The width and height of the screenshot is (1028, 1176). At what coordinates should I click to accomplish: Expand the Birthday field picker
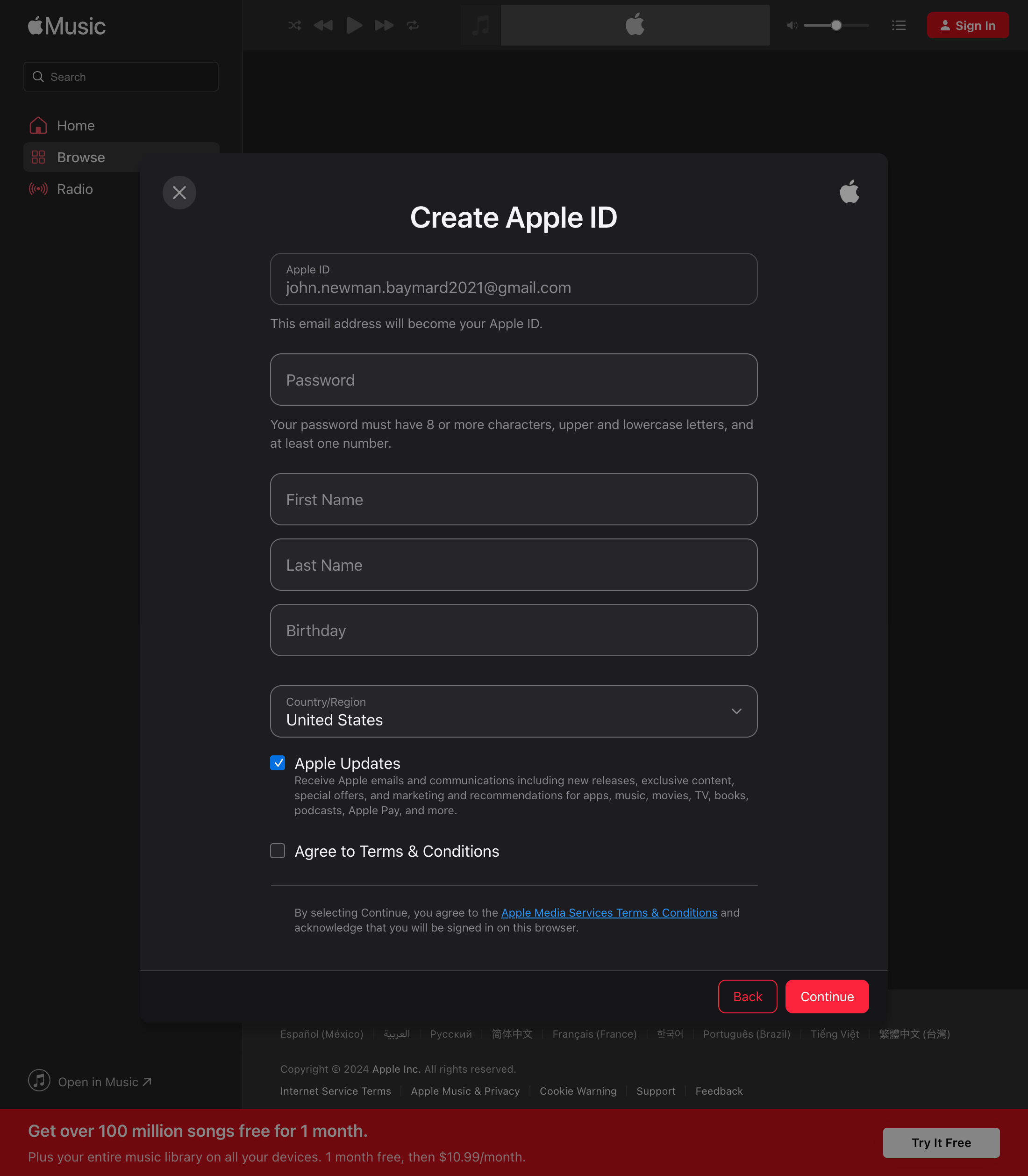tap(514, 630)
